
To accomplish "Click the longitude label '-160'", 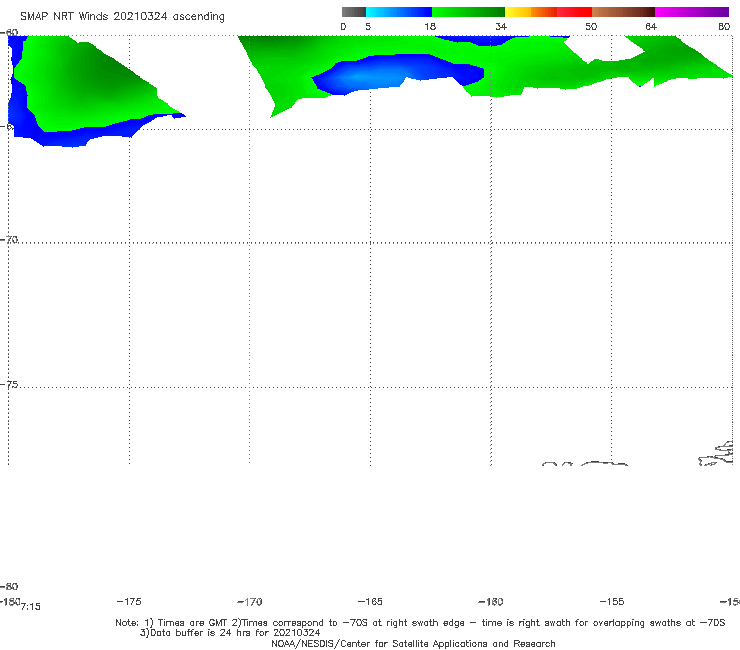I will point(491,602).
